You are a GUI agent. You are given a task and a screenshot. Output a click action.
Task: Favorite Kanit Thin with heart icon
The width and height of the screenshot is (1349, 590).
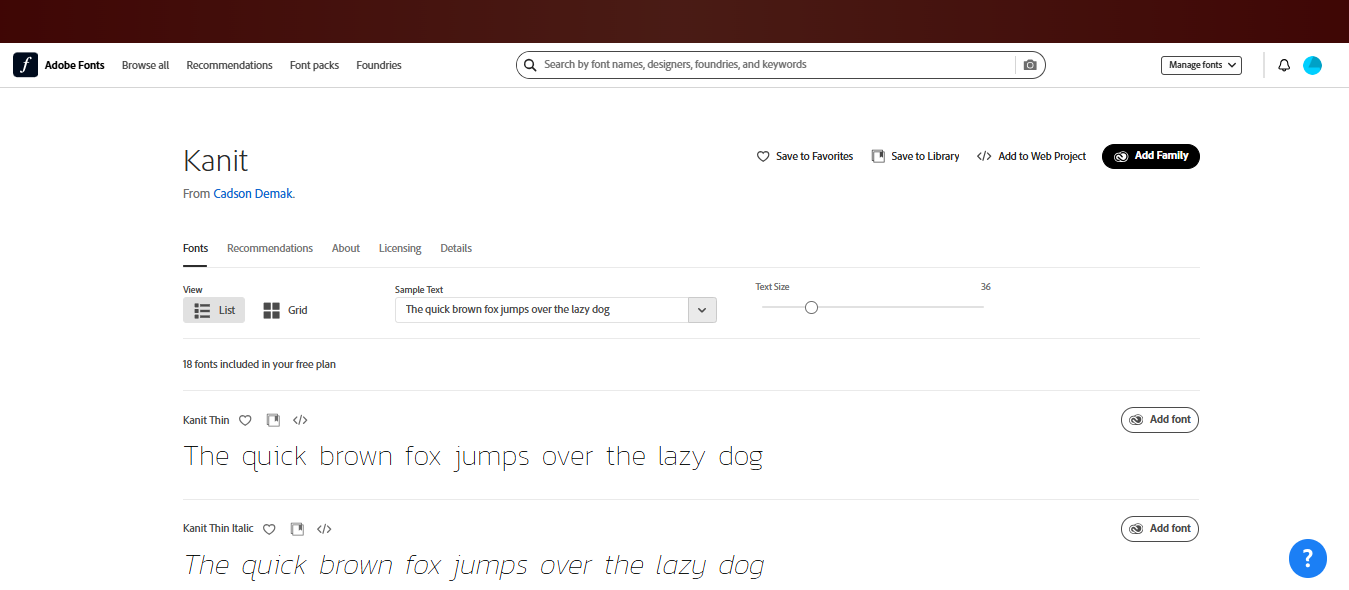[245, 421]
